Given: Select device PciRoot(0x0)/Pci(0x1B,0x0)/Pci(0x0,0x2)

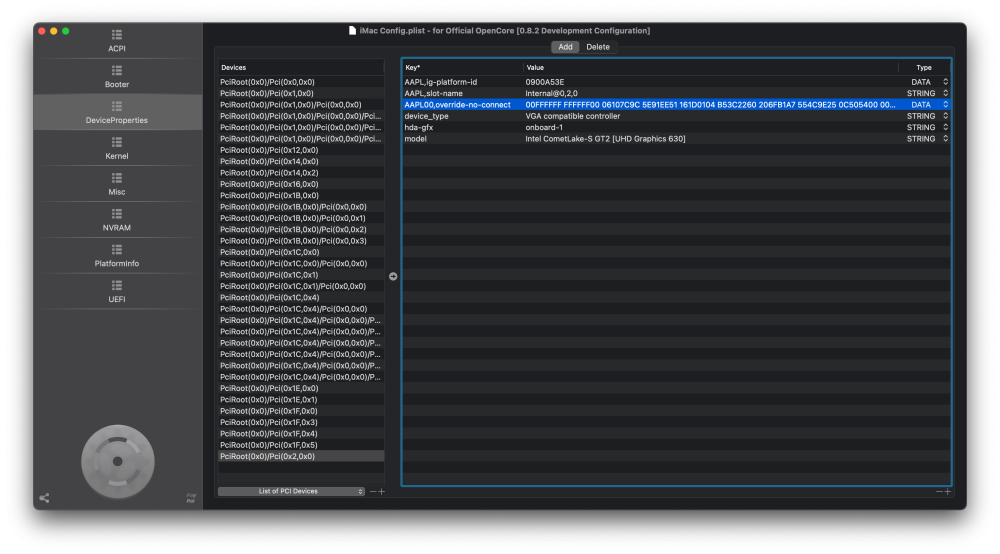Looking at the screenshot, I should 300,230.
